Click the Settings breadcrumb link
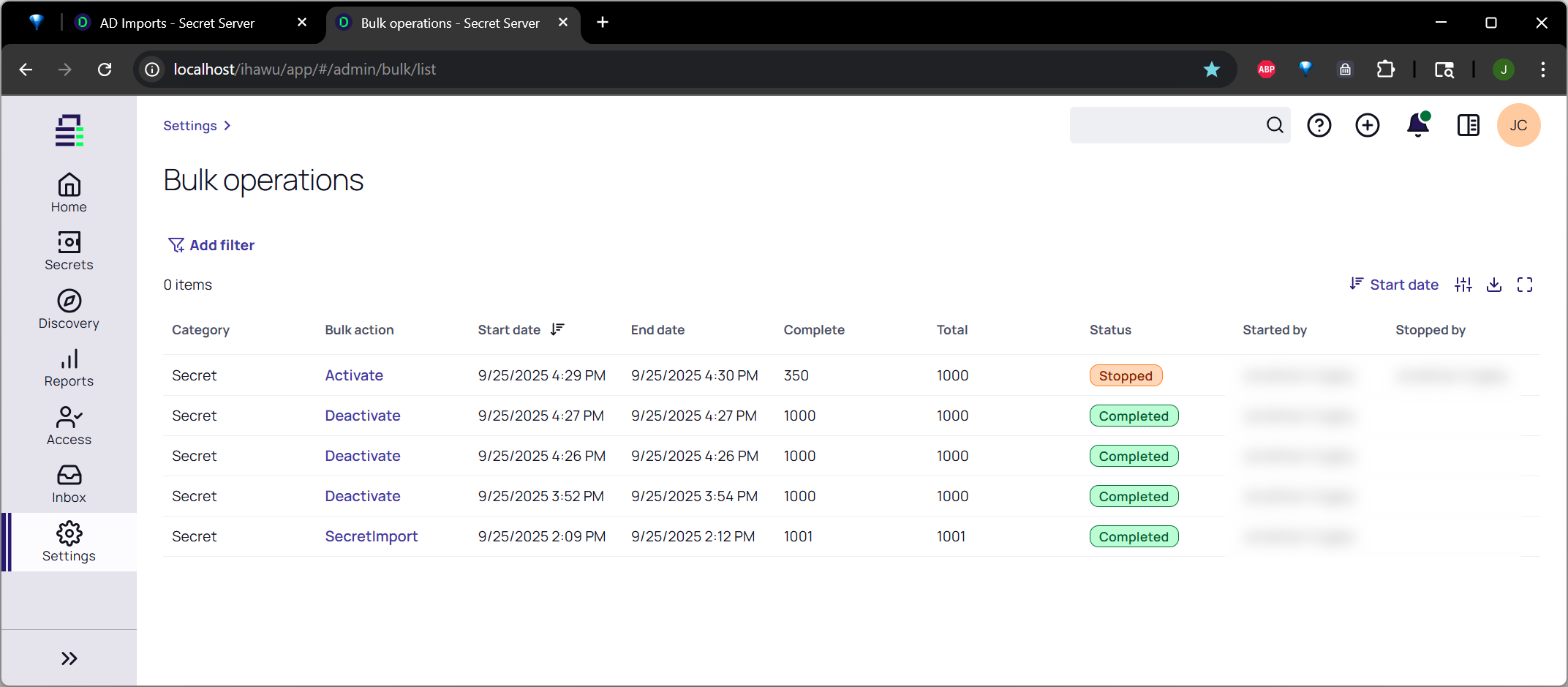The height and width of the screenshot is (687, 1568). [x=190, y=126]
